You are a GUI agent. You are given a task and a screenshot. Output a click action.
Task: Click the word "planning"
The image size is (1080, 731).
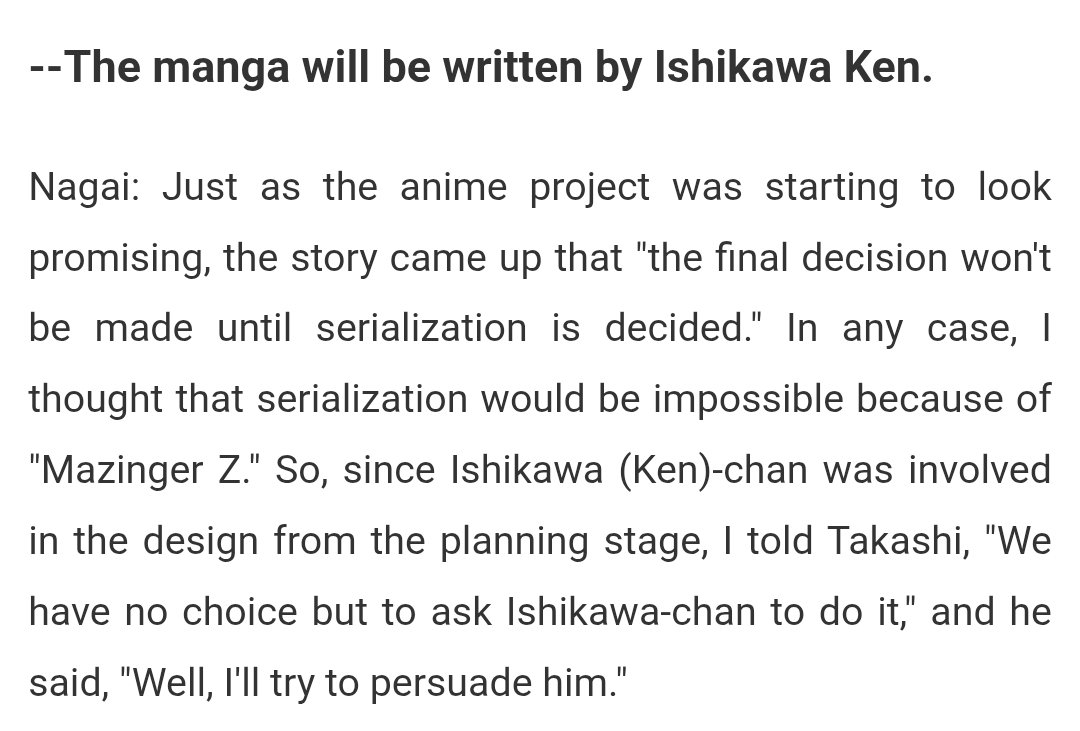tap(515, 542)
